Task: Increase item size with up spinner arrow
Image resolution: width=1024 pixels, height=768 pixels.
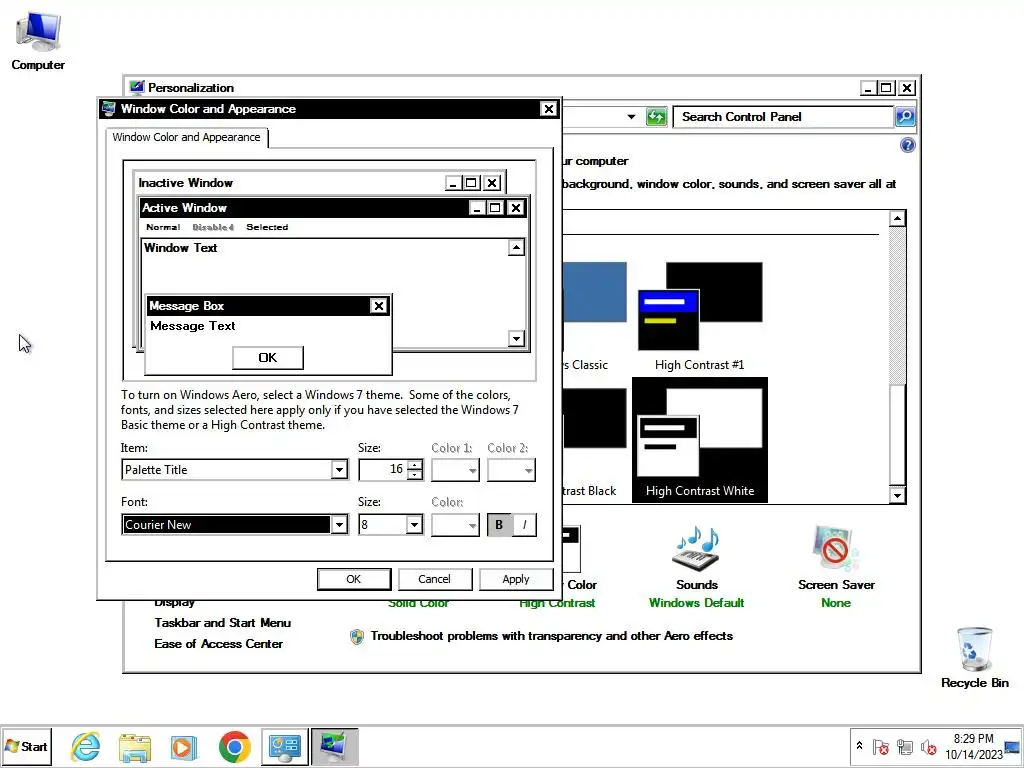Action: point(415,465)
